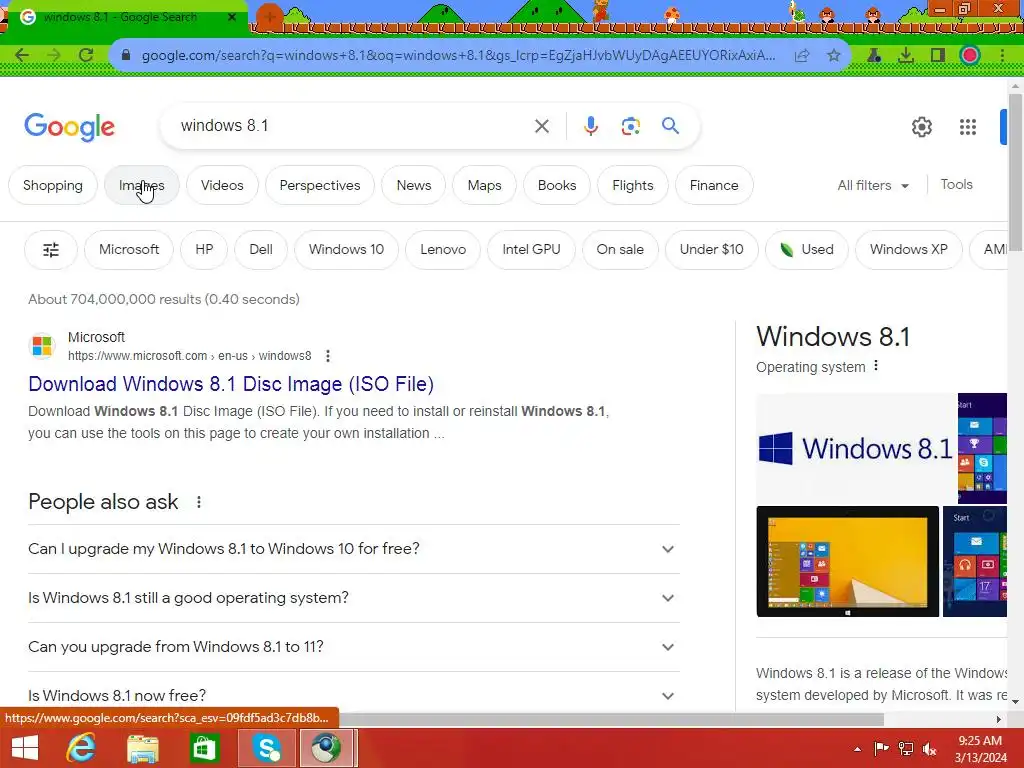Click the Google logo
1024x768 pixels.
click(x=69, y=127)
